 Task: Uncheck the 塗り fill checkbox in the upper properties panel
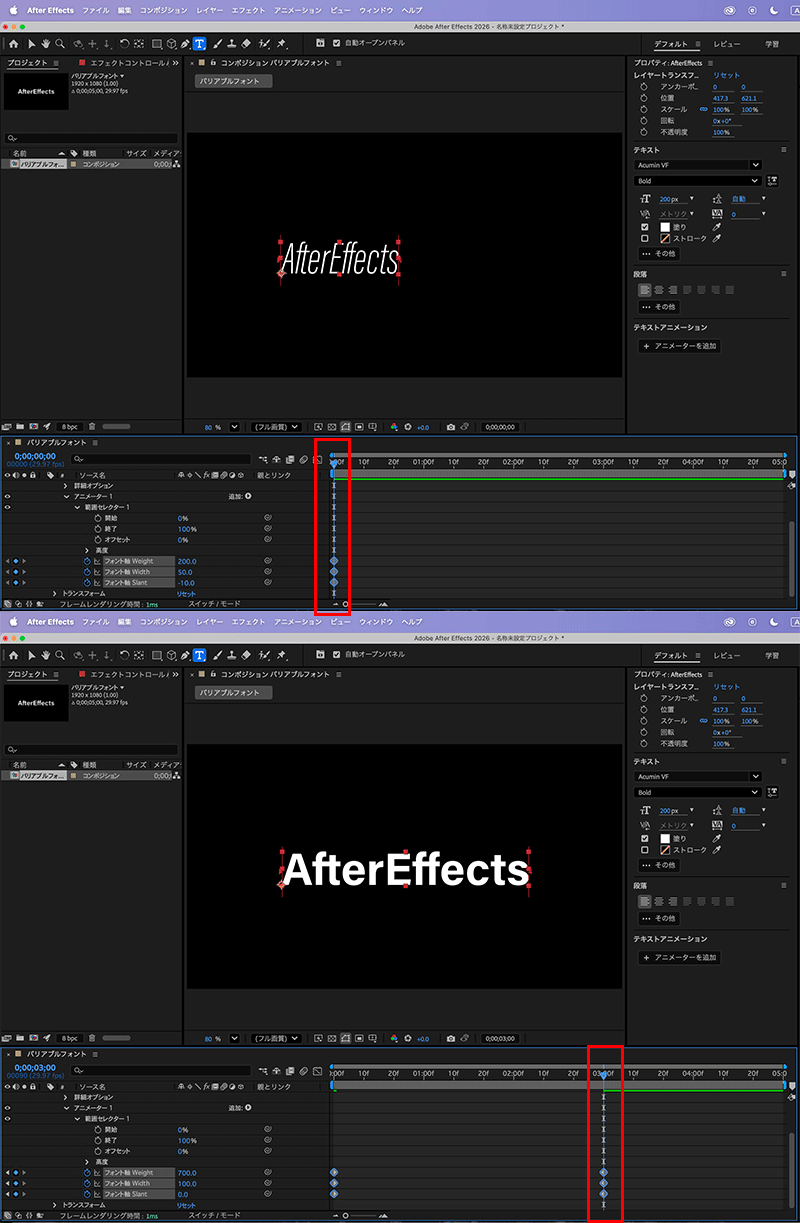[x=645, y=227]
